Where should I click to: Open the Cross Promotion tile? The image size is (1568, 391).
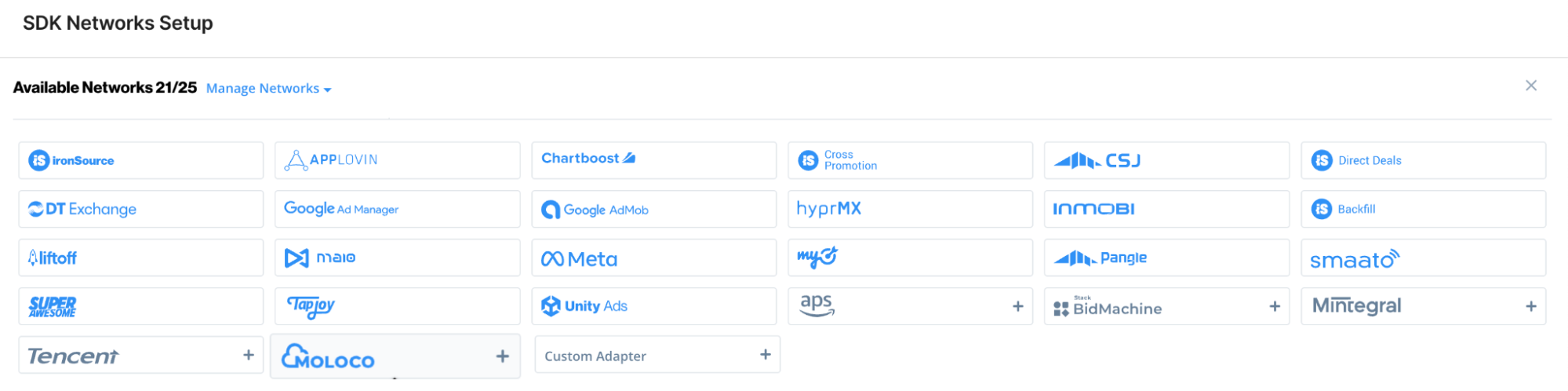tap(910, 160)
